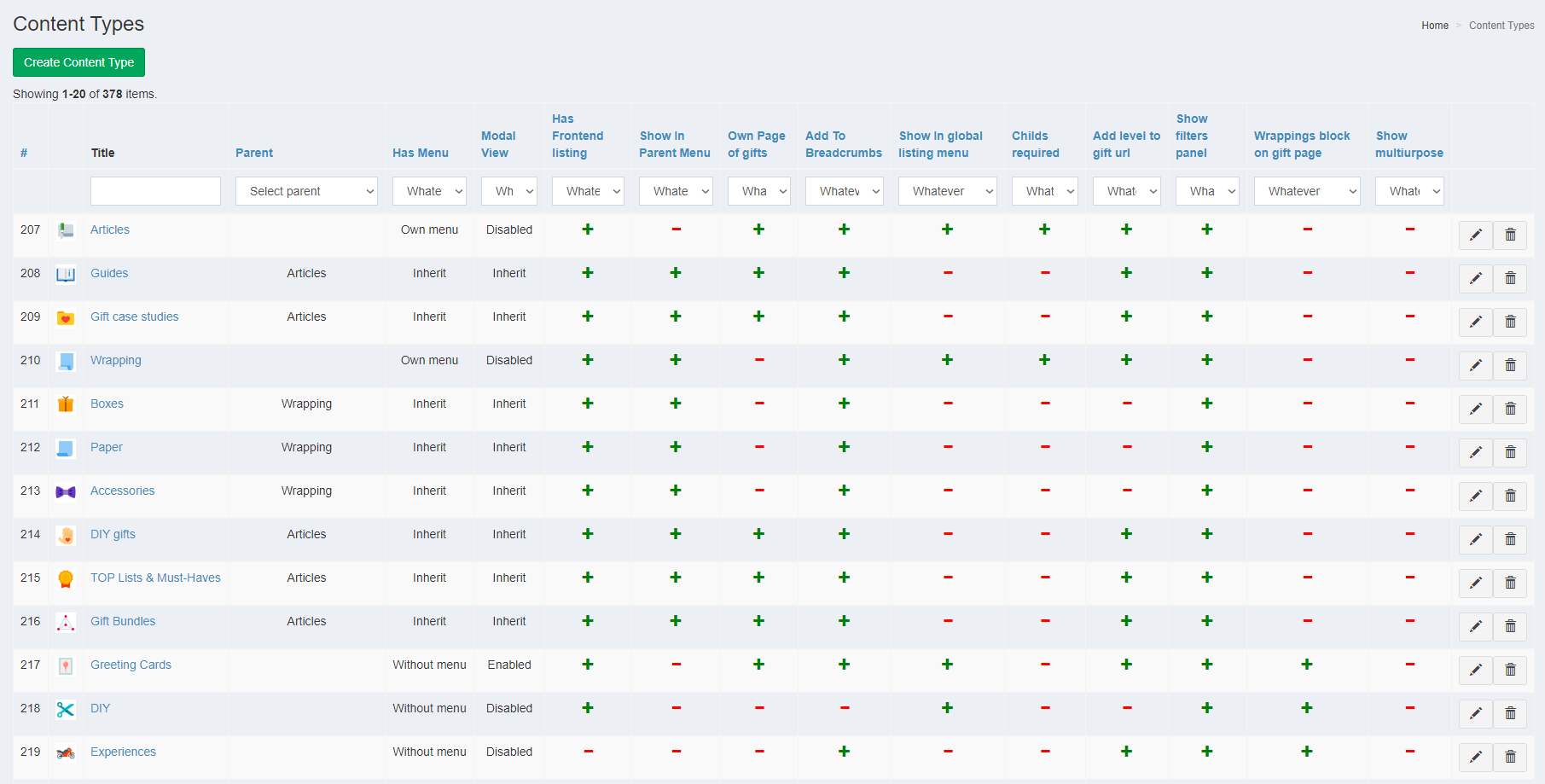The height and width of the screenshot is (784, 1545).
Task: Click the Create Content Type button
Action: point(78,62)
